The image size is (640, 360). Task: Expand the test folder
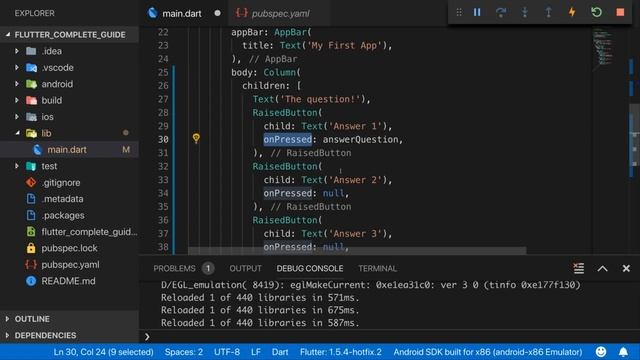tap(17, 166)
